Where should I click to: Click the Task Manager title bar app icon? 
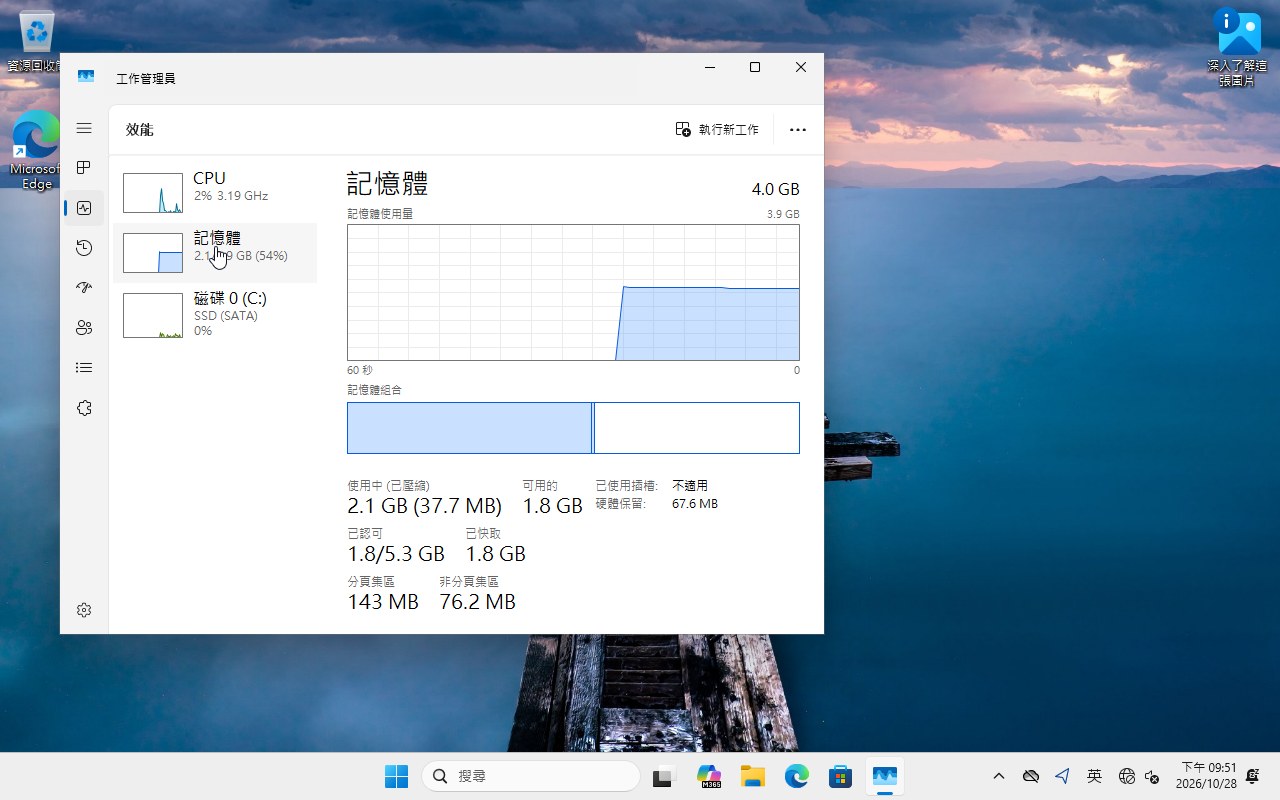[x=86, y=77]
